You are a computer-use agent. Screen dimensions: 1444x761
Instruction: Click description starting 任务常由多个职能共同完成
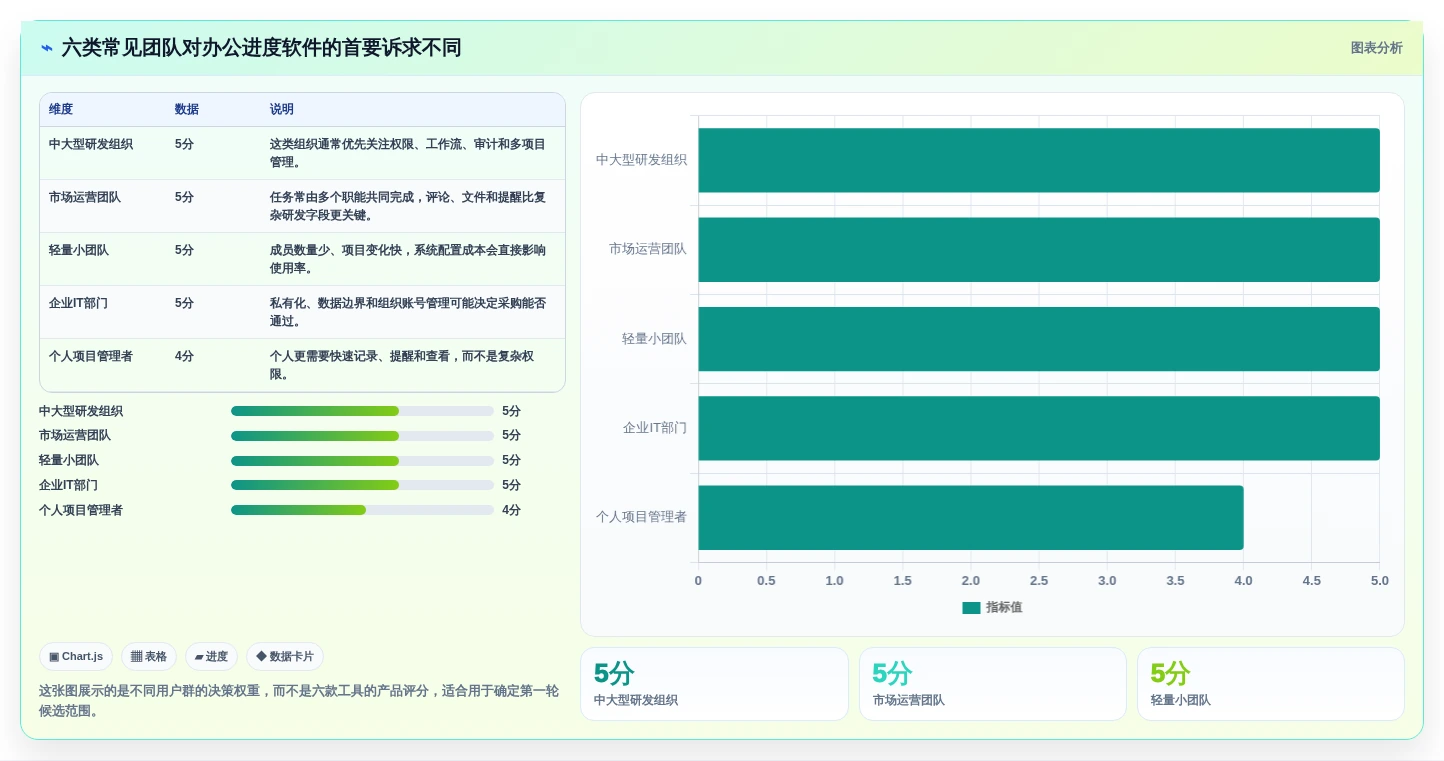coord(408,206)
